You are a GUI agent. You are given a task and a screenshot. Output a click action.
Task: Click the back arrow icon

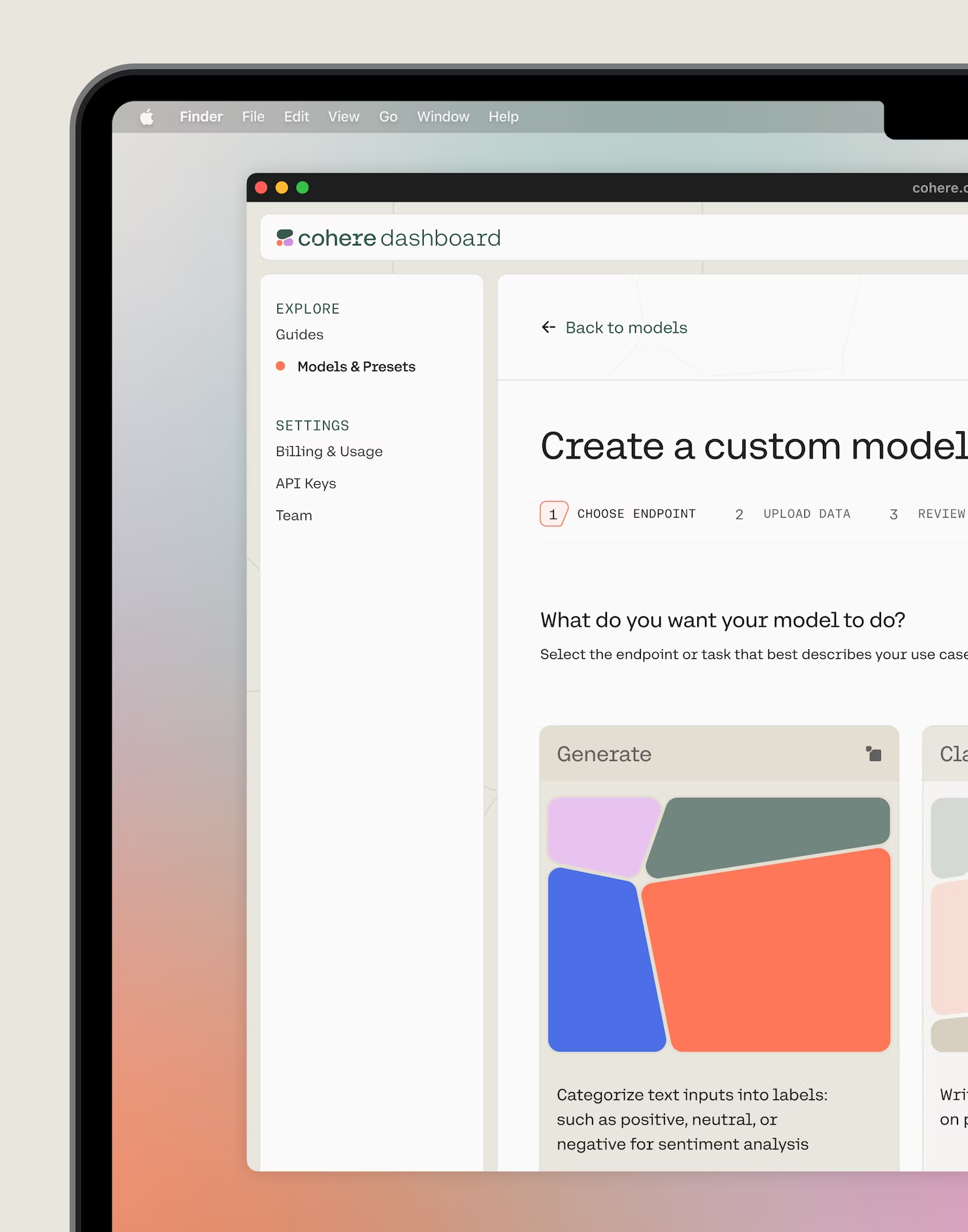pyautogui.click(x=548, y=327)
